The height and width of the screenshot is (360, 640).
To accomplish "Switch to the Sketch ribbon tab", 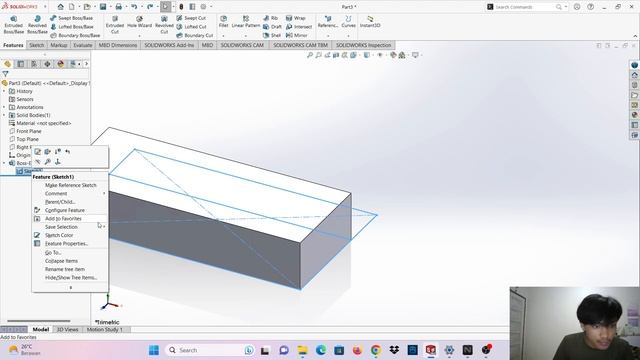I will (36, 45).
